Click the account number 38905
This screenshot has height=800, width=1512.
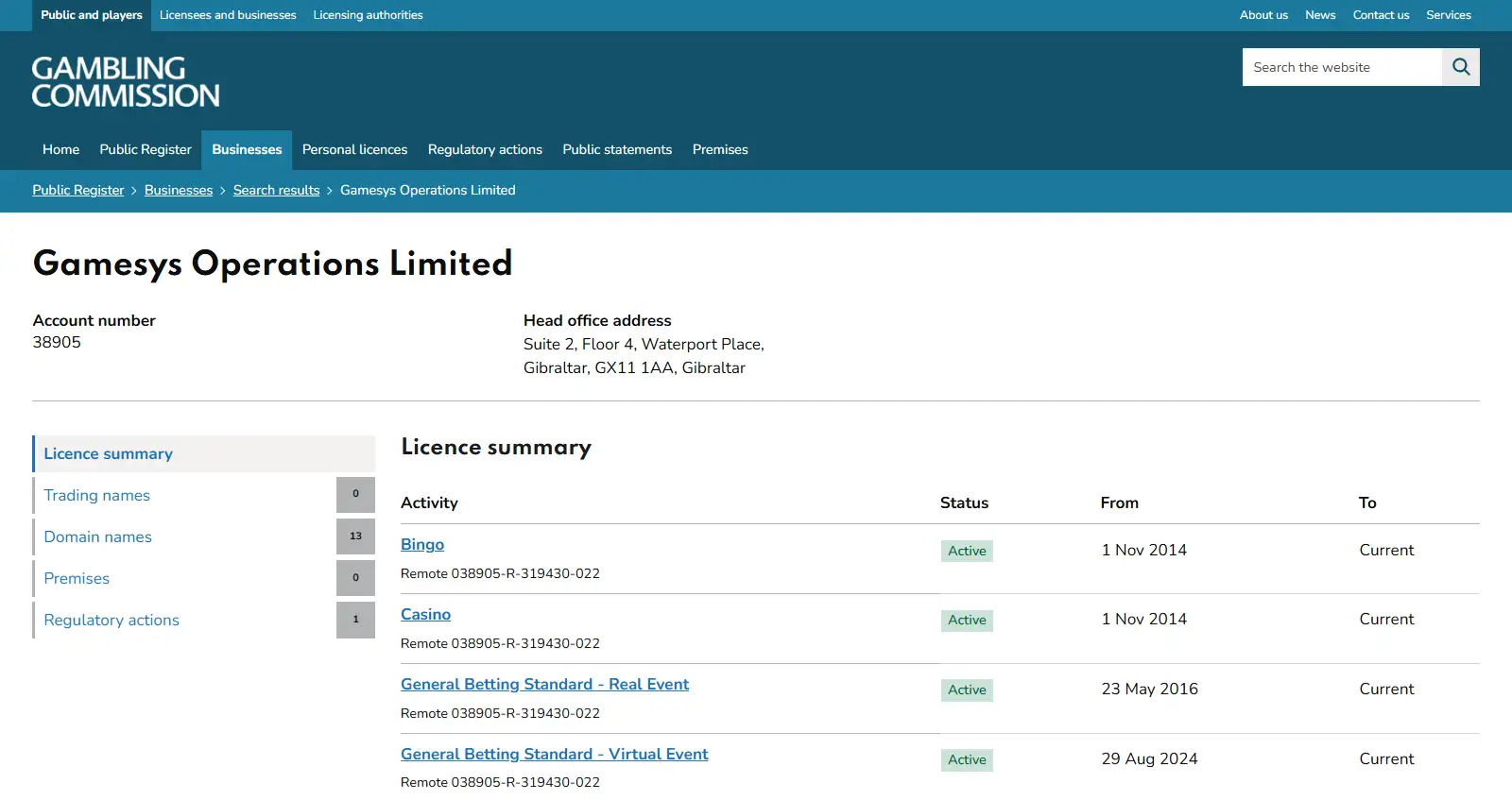pos(57,342)
